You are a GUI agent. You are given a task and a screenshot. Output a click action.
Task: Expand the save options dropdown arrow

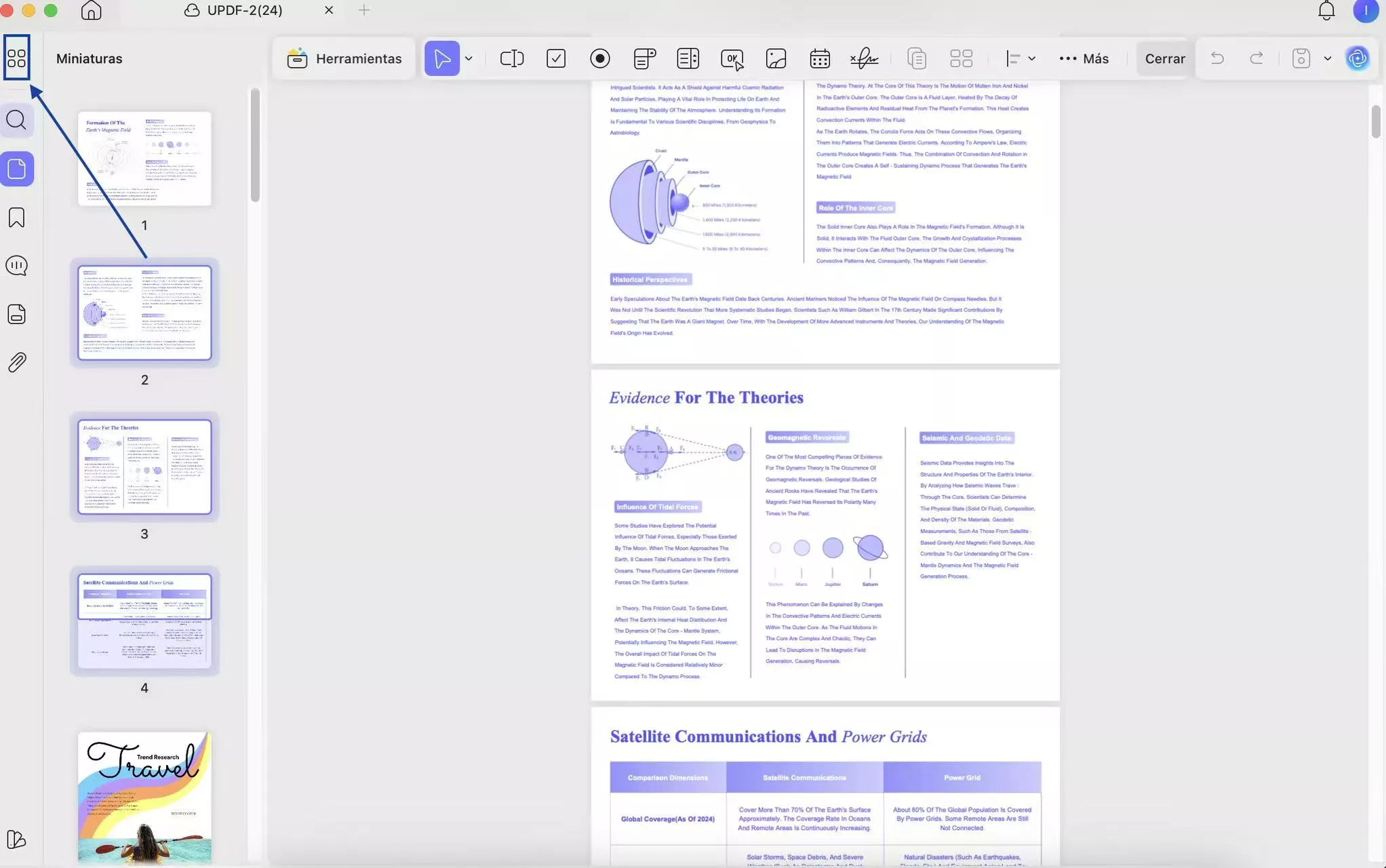point(1327,58)
